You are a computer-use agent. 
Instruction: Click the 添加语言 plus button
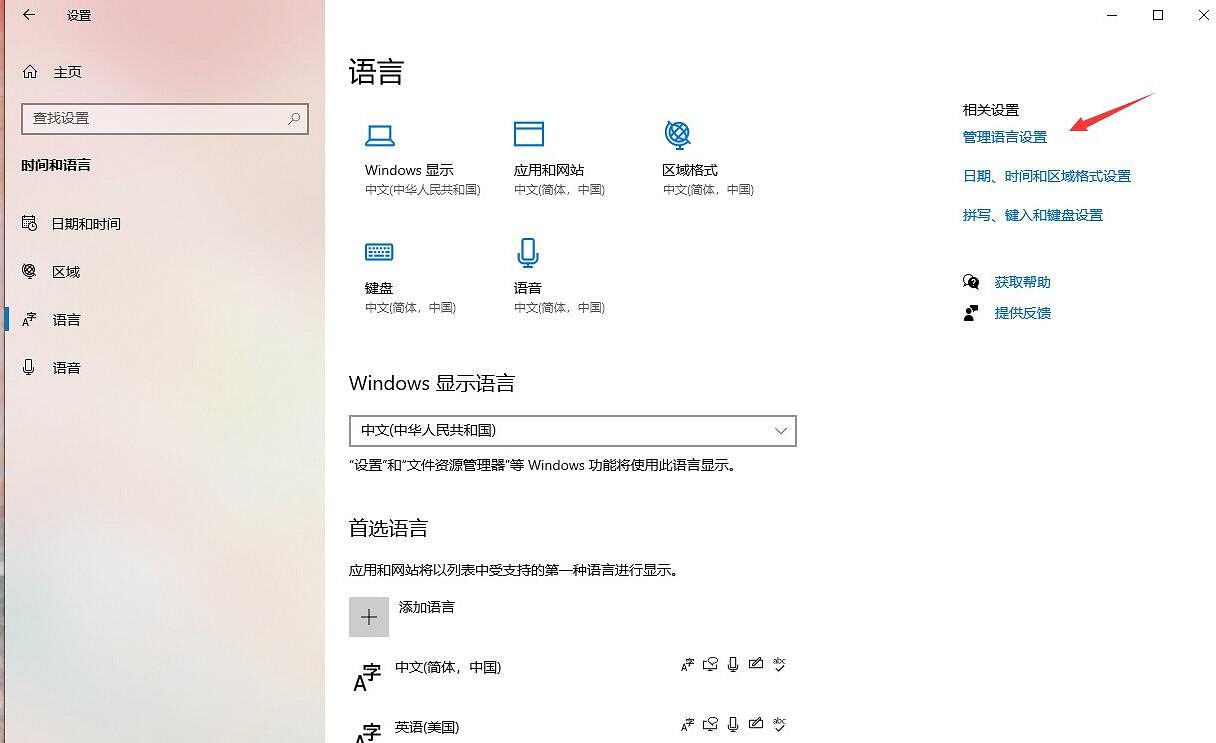pos(369,617)
